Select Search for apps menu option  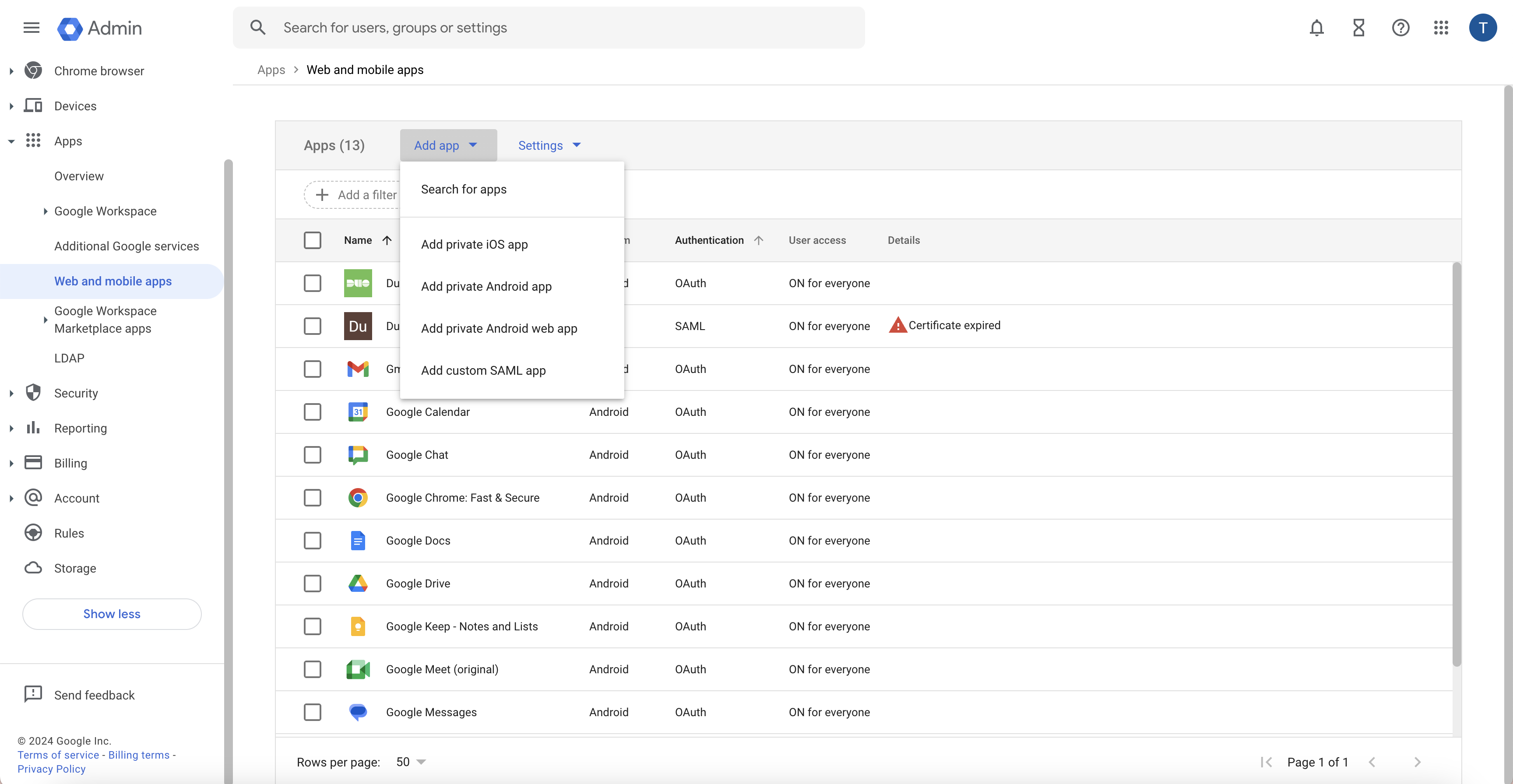click(x=464, y=189)
